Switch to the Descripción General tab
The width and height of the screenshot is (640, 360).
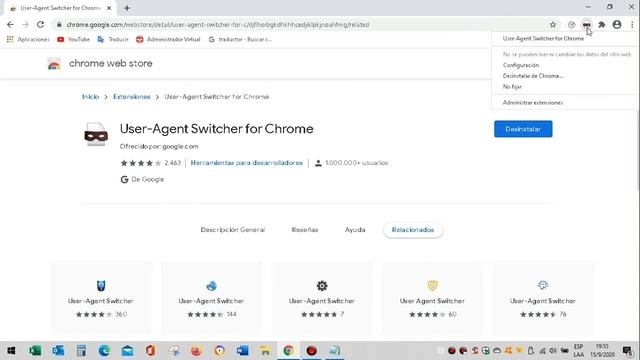coord(233,230)
